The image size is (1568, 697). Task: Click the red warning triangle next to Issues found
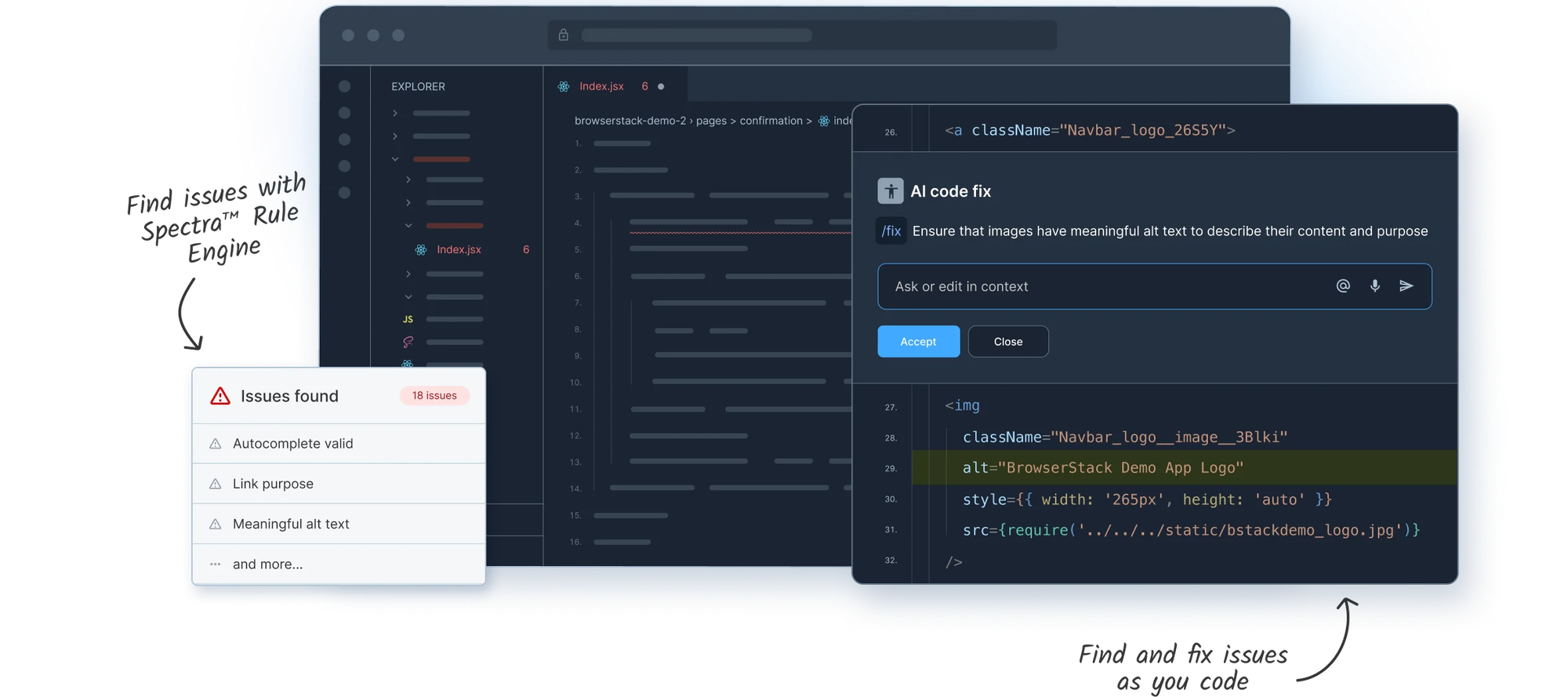point(220,396)
